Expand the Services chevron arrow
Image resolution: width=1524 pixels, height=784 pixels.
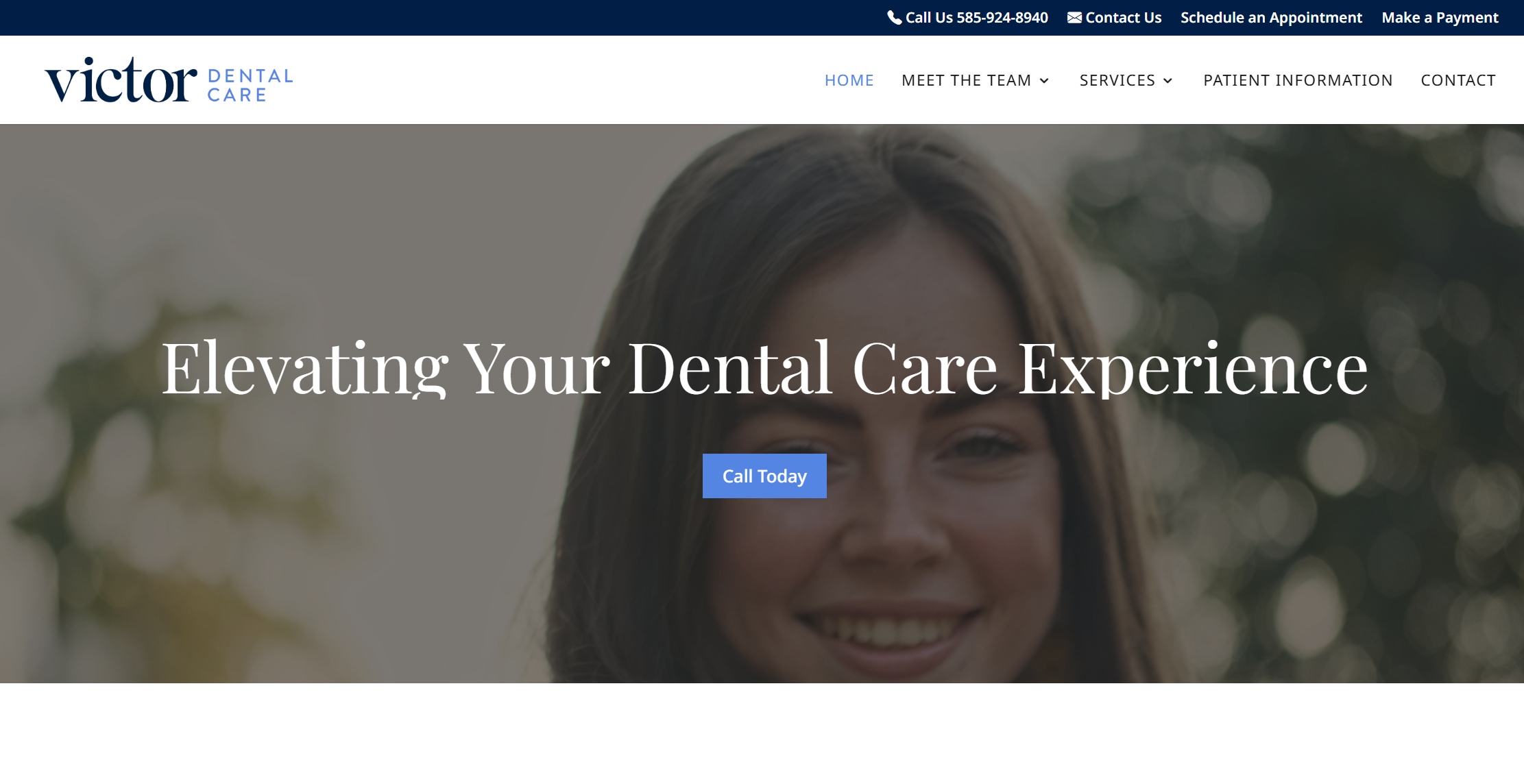click(x=1168, y=81)
